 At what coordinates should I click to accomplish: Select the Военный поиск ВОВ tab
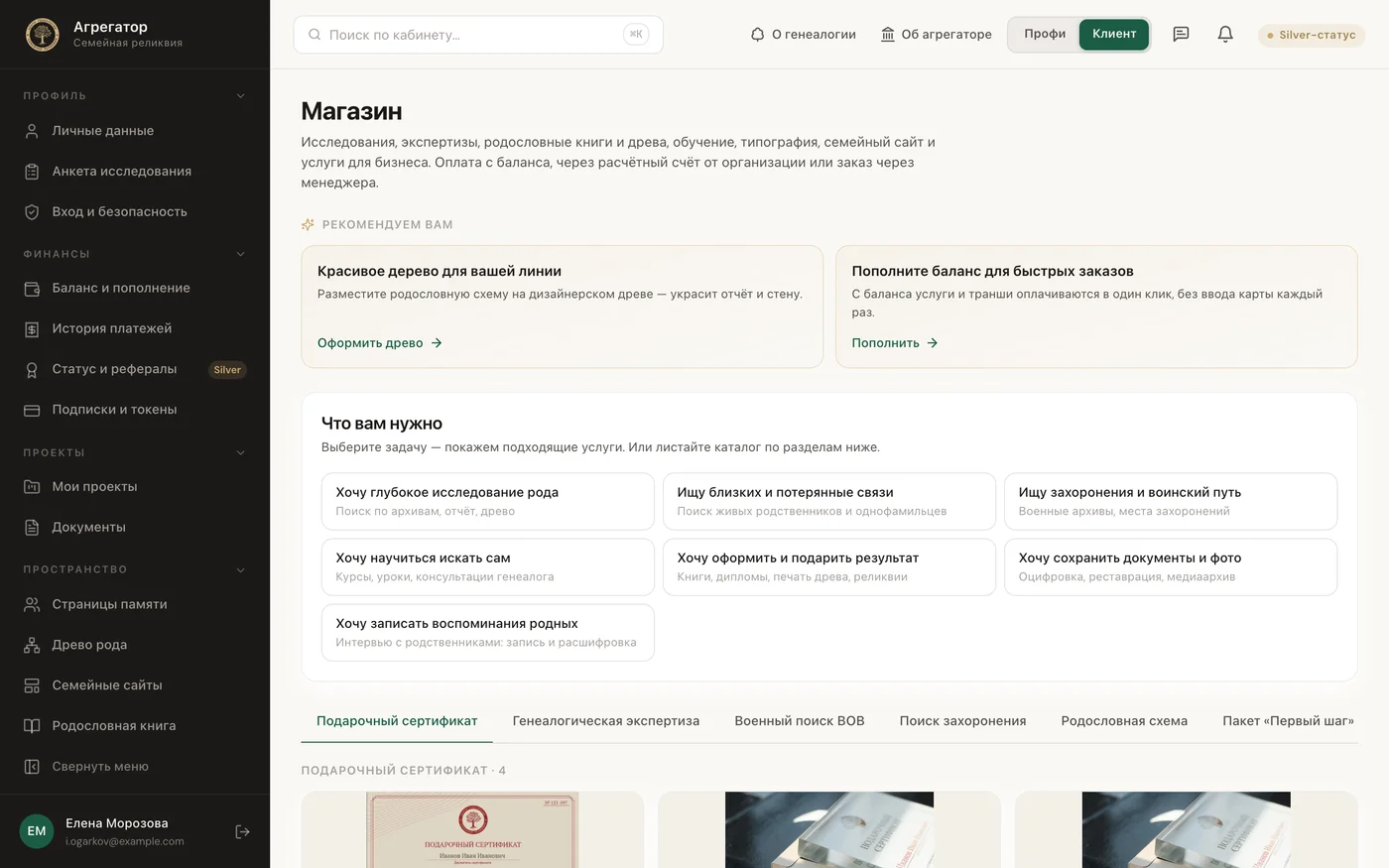800,721
